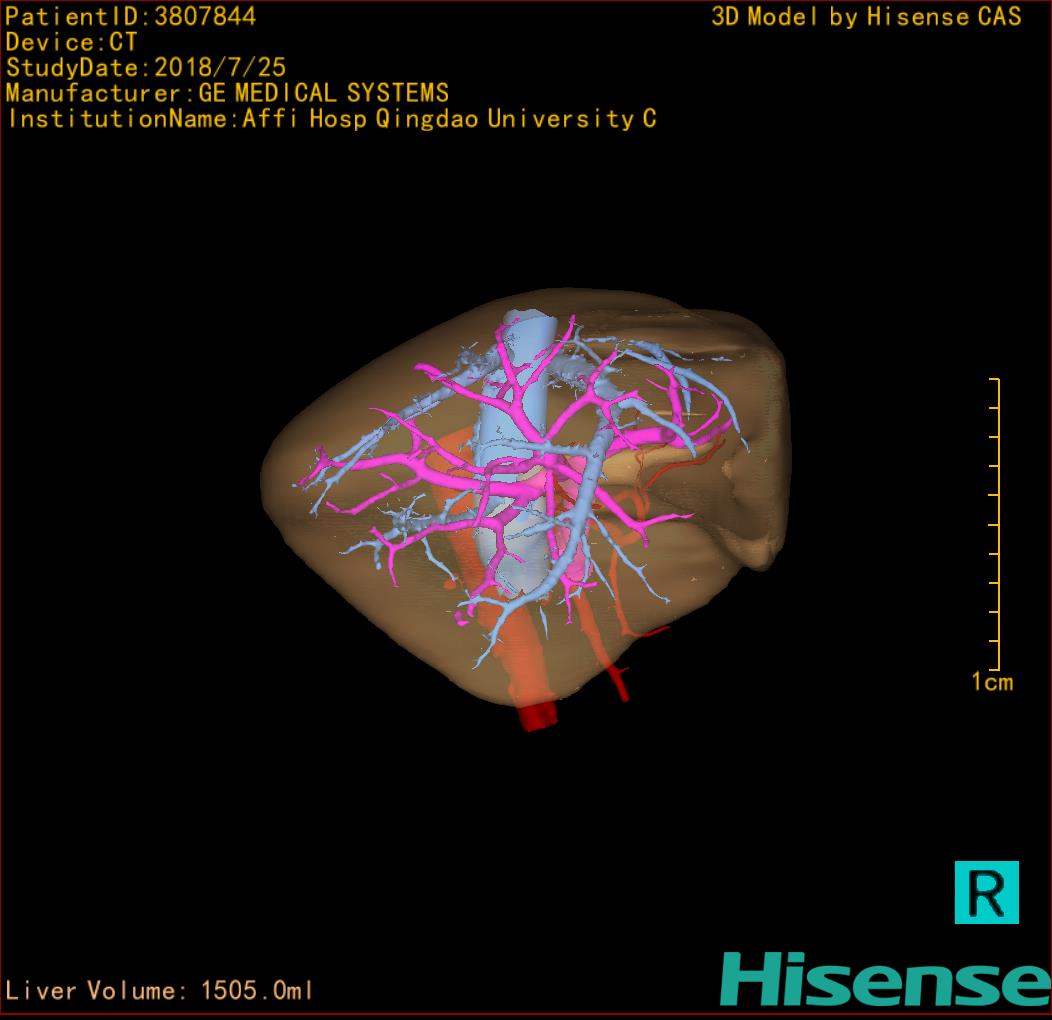This screenshot has width=1052, height=1020.
Task: Click the top tick of the scale ruler
Action: pos(994,380)
